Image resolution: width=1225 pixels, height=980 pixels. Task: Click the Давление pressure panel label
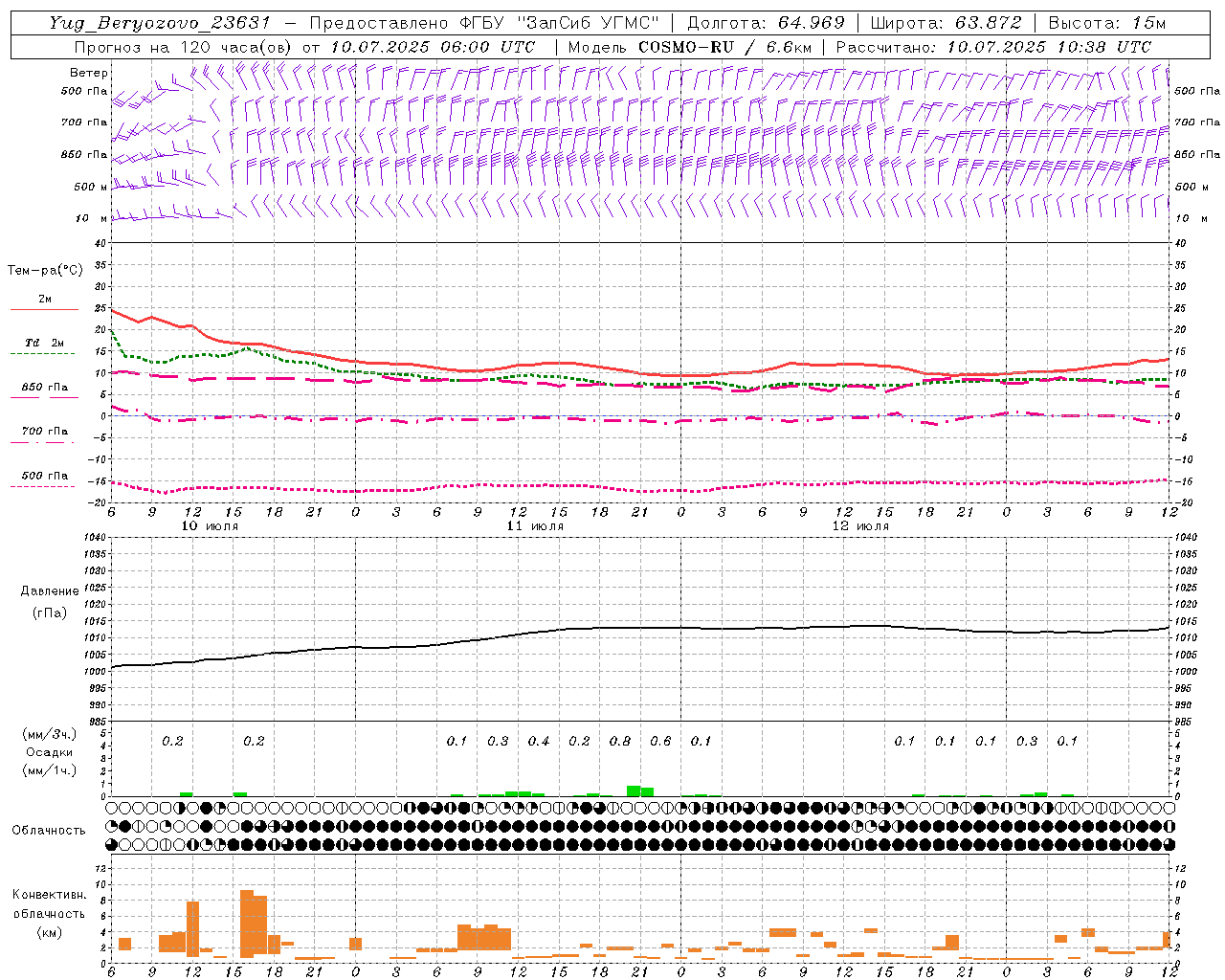coord(50,591)
